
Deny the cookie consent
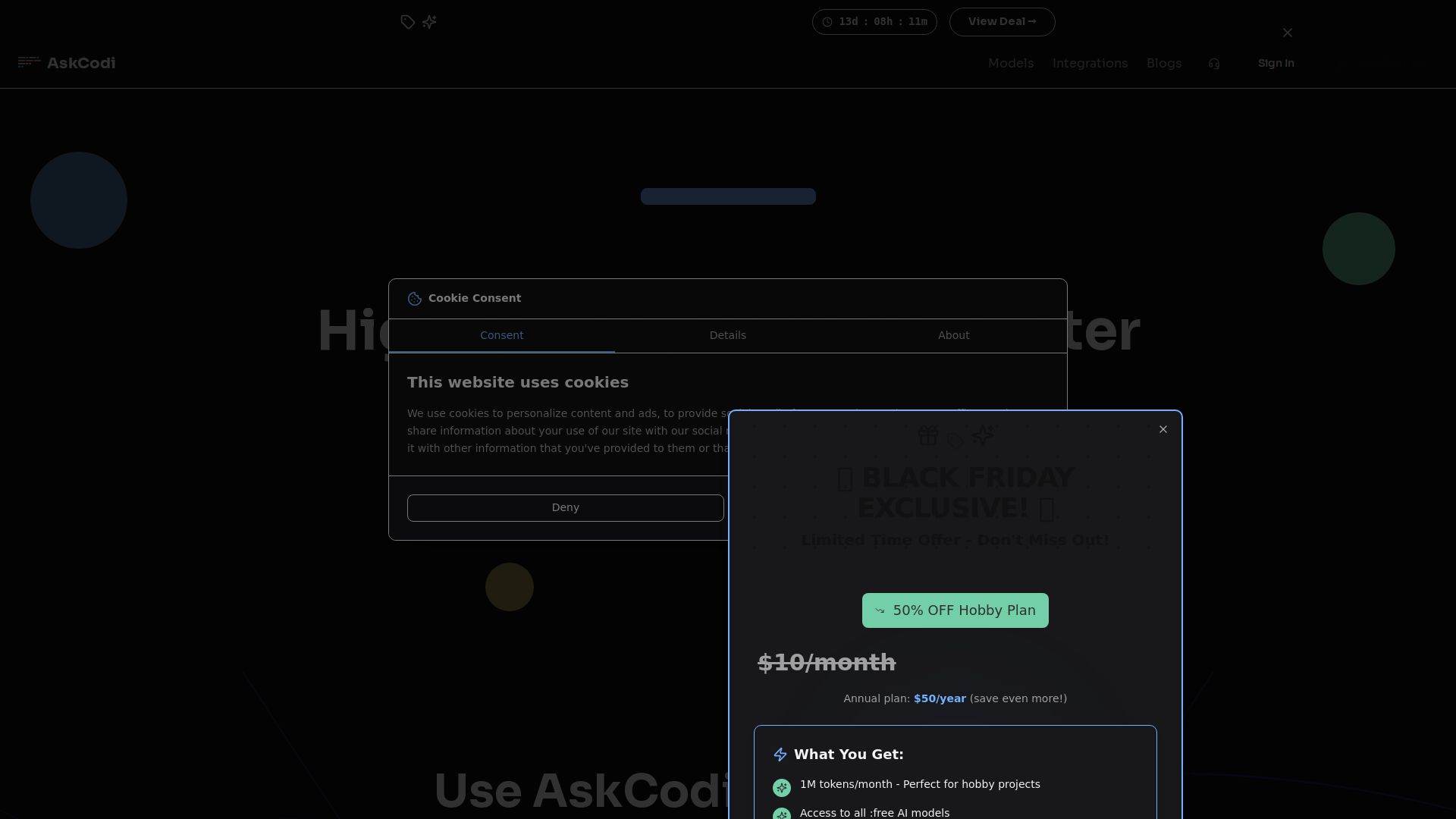tap(565, 507)
